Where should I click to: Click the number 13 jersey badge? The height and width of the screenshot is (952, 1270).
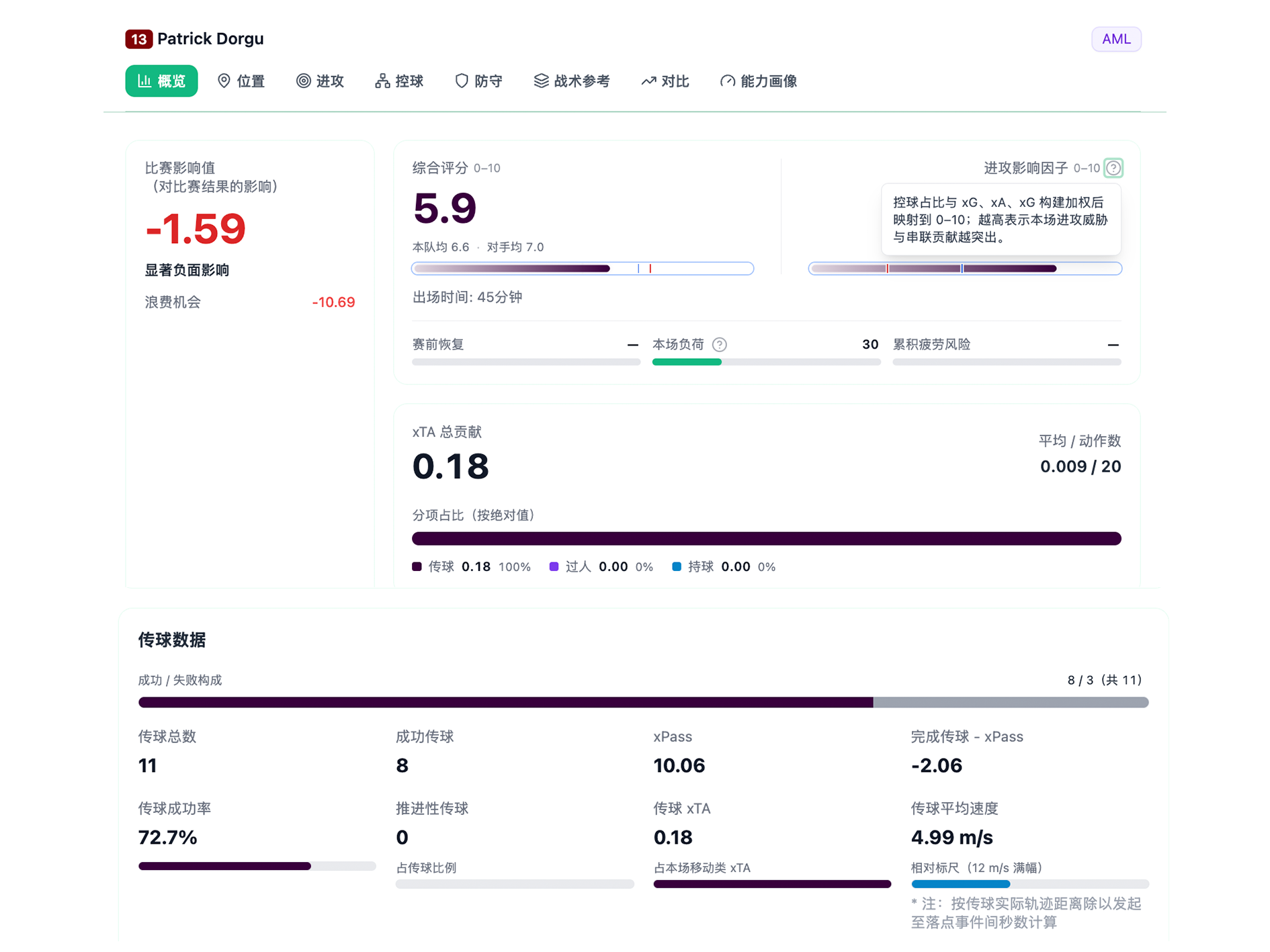click(138, 39)
